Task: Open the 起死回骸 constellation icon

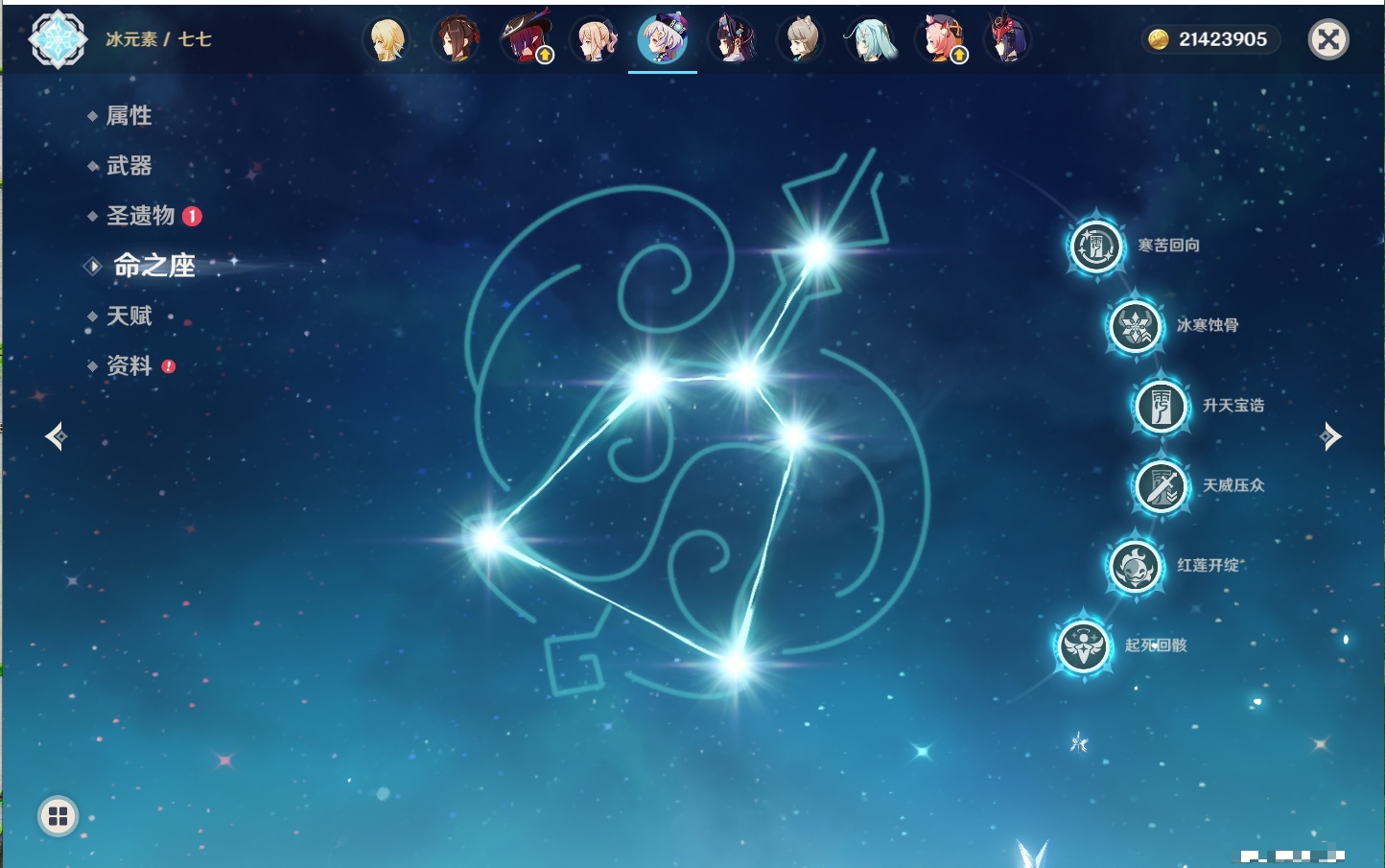Action: point(1084,645)
